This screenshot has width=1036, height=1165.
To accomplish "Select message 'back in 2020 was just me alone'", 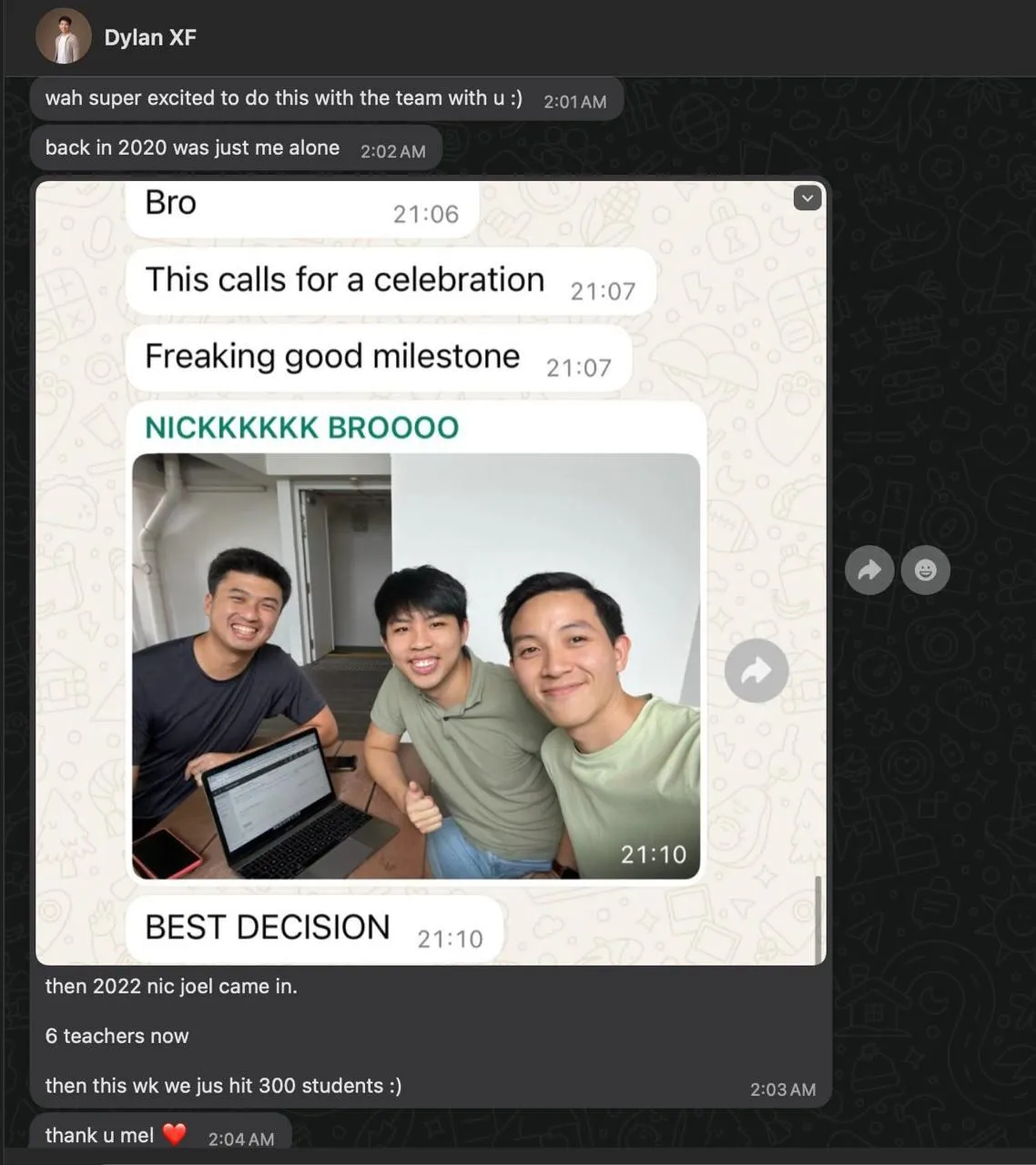I will point(236,148).
